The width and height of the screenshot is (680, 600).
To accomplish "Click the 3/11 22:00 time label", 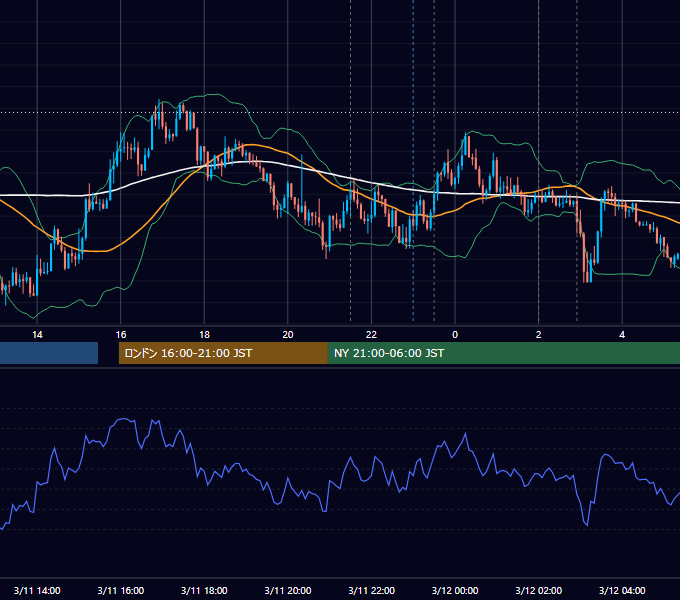I will (x=371, y=590).
